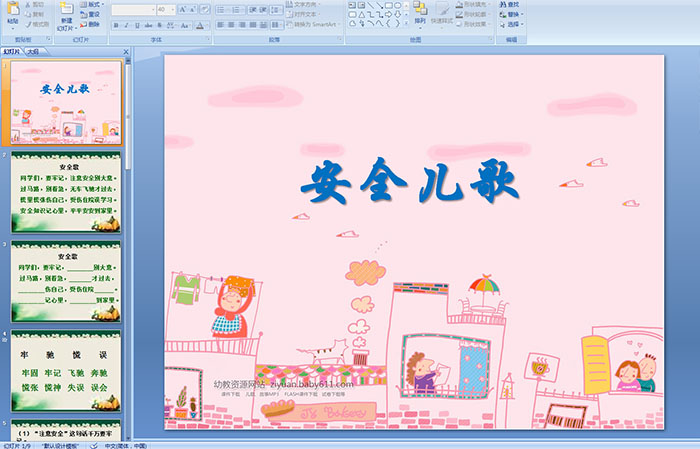
Task: Click the Format Painter (格式刷) icon
Action: pos(29,24)
